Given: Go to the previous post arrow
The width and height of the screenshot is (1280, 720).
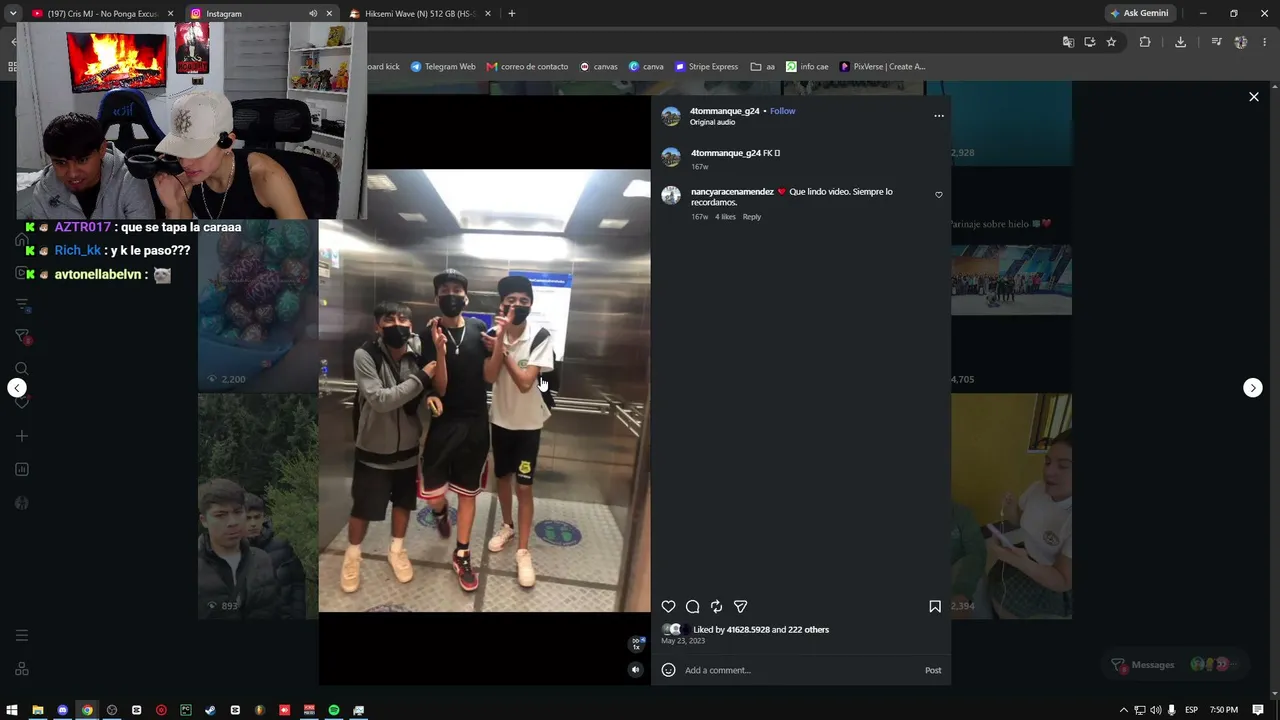Looking at the screenshot, I should [17, 388].
